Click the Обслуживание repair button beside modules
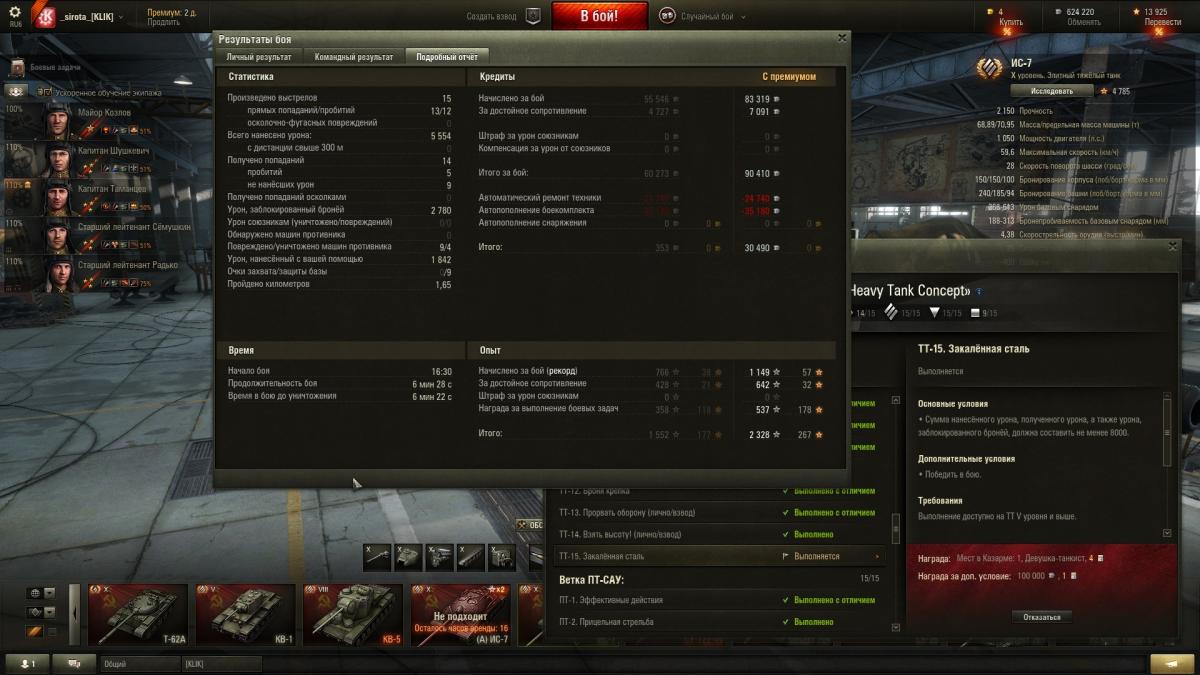This screenshot has width=1200, height=675. [530, 524]
